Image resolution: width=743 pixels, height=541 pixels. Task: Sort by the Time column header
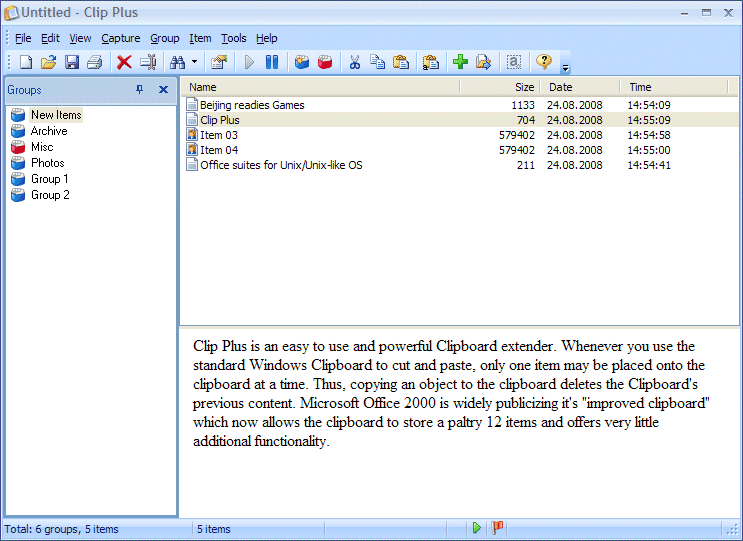674,87
